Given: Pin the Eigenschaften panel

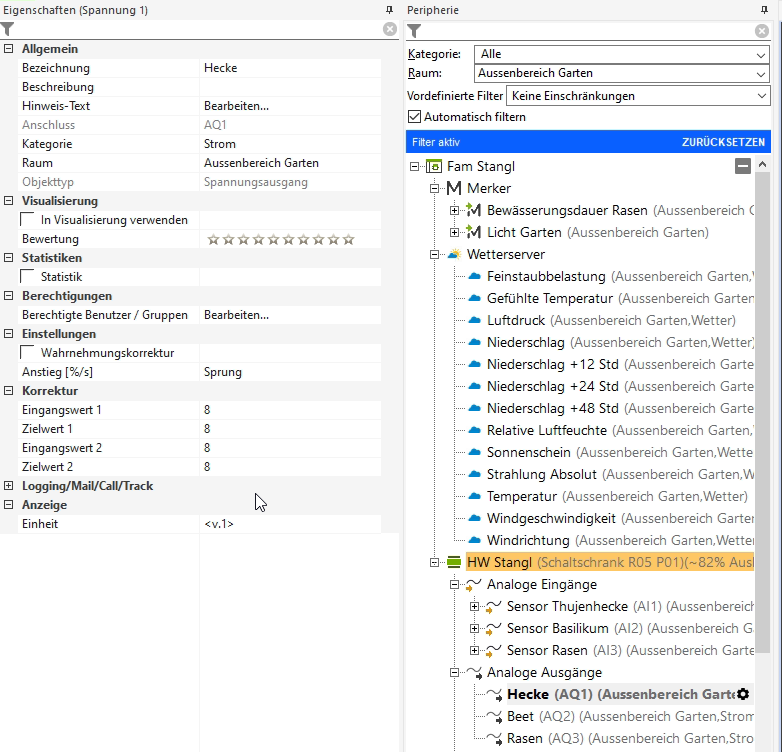Looking at the screenshot, I should (x=390, y=9).
